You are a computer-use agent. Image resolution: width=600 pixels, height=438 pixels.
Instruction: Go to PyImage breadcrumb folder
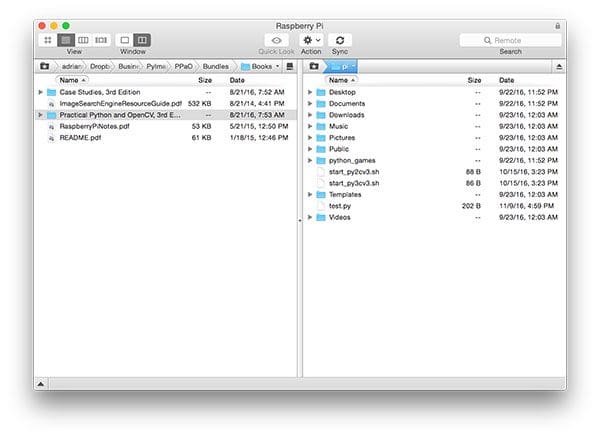156,67
